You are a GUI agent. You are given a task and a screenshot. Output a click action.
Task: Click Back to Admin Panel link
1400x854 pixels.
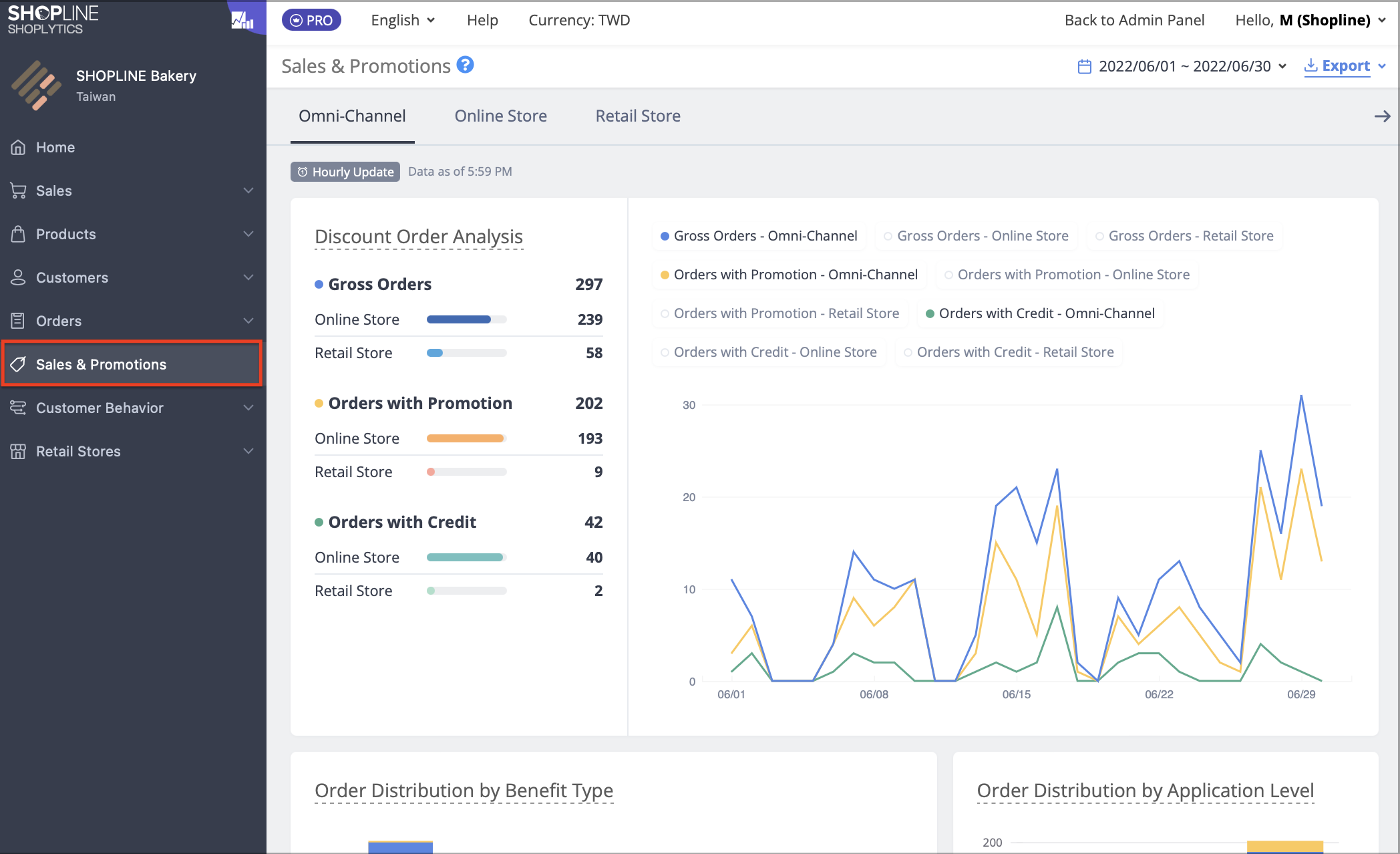pyautogui.click(x=1134, y=20)
